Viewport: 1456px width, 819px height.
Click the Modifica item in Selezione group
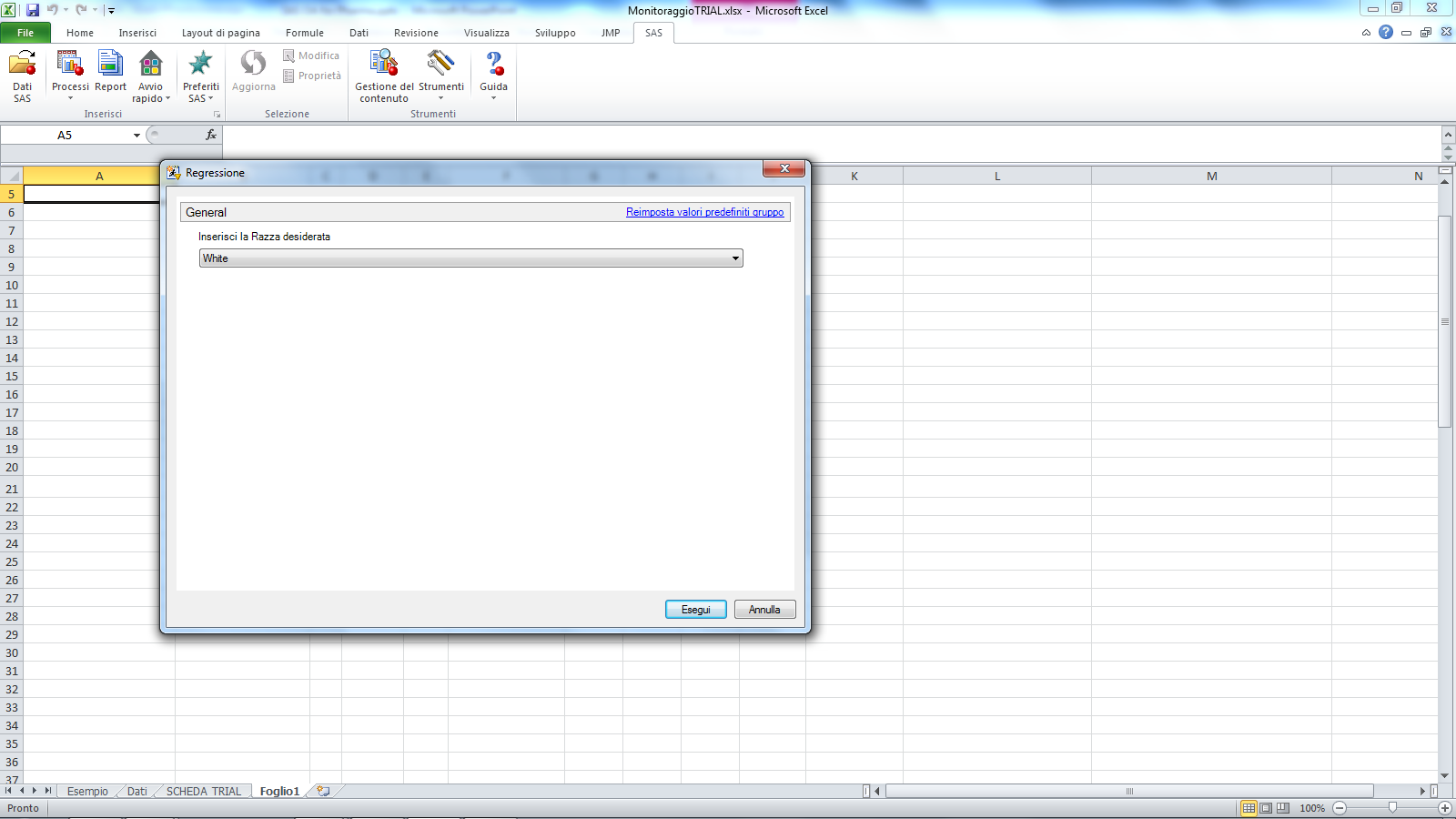[311, 56]
